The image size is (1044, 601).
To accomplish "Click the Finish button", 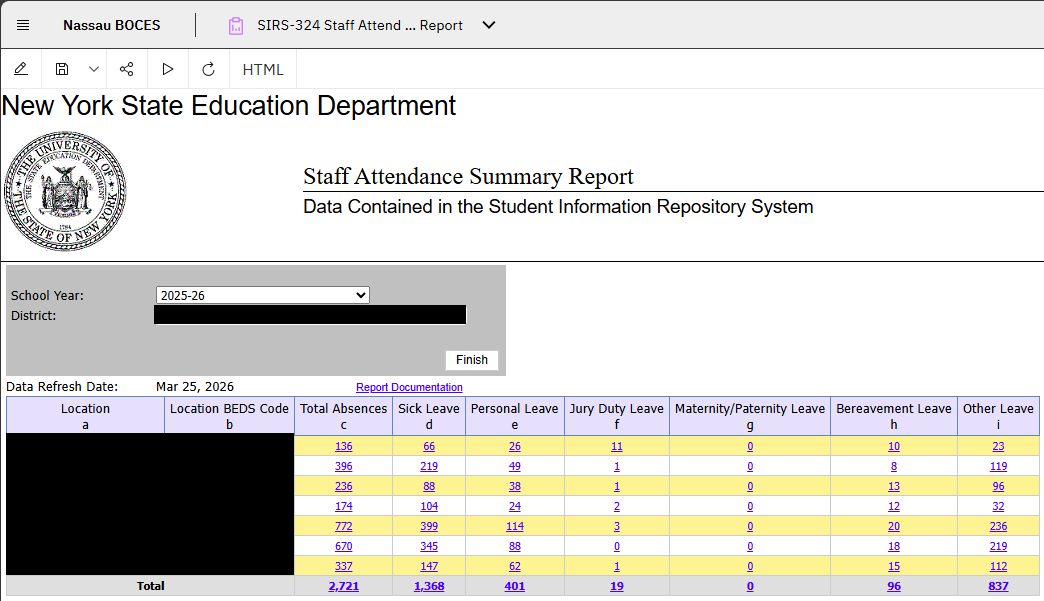I will (x=472, y=360).
